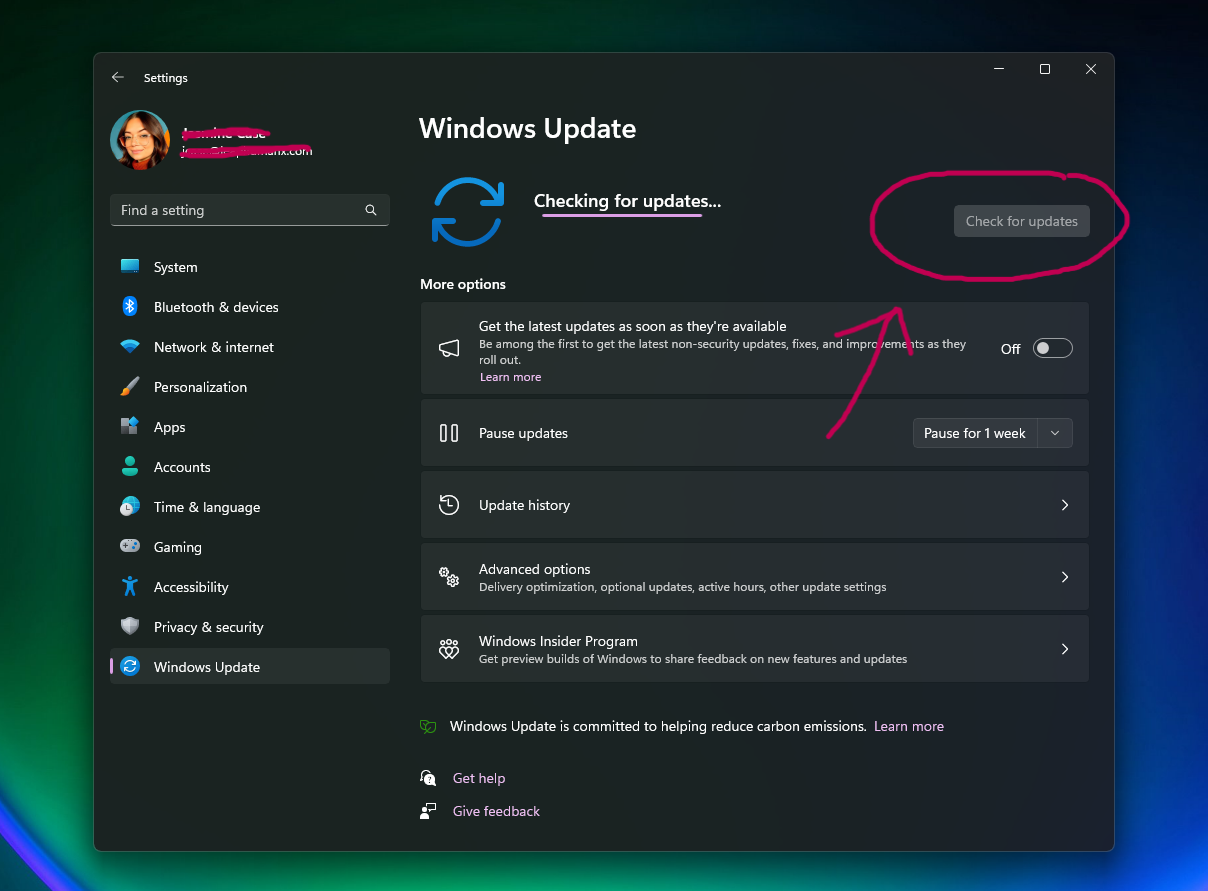Go to Gaming settings
The width and height of the screenshot is (1208, 891).
tap(250, 547)
